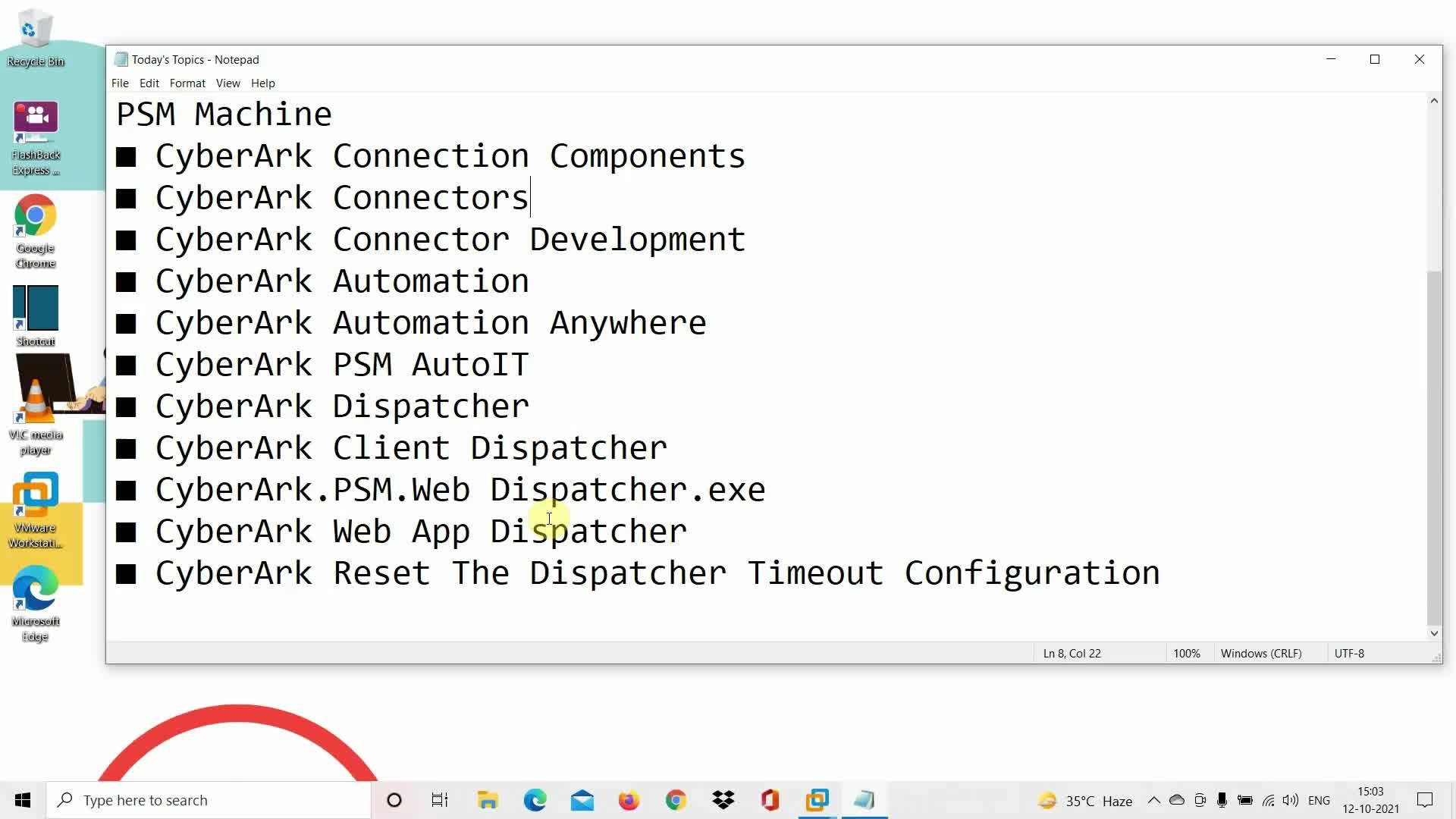Open the notification center icon
Viewport: 1456px width, 819px height.
[x=1425, y=800]
